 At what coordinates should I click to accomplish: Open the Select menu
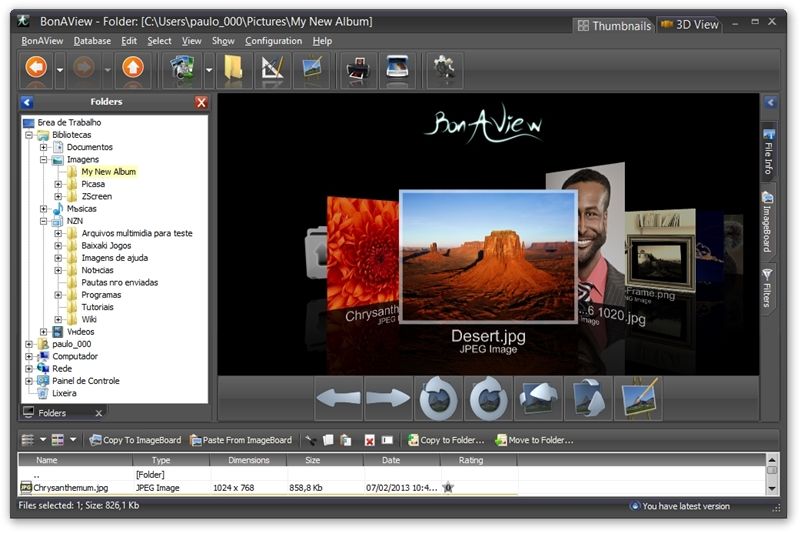(x=159, y=41)
